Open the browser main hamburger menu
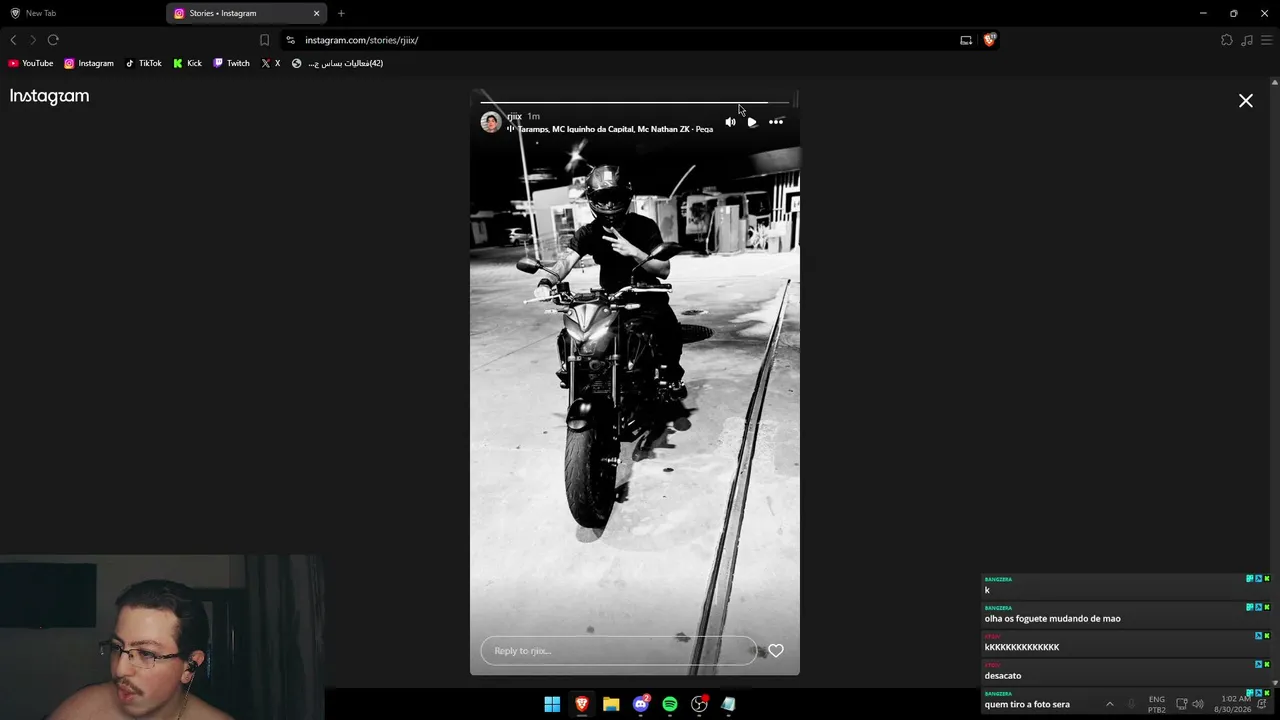The height and width of the screenshot is (720, 1280). click(1267, 40)
